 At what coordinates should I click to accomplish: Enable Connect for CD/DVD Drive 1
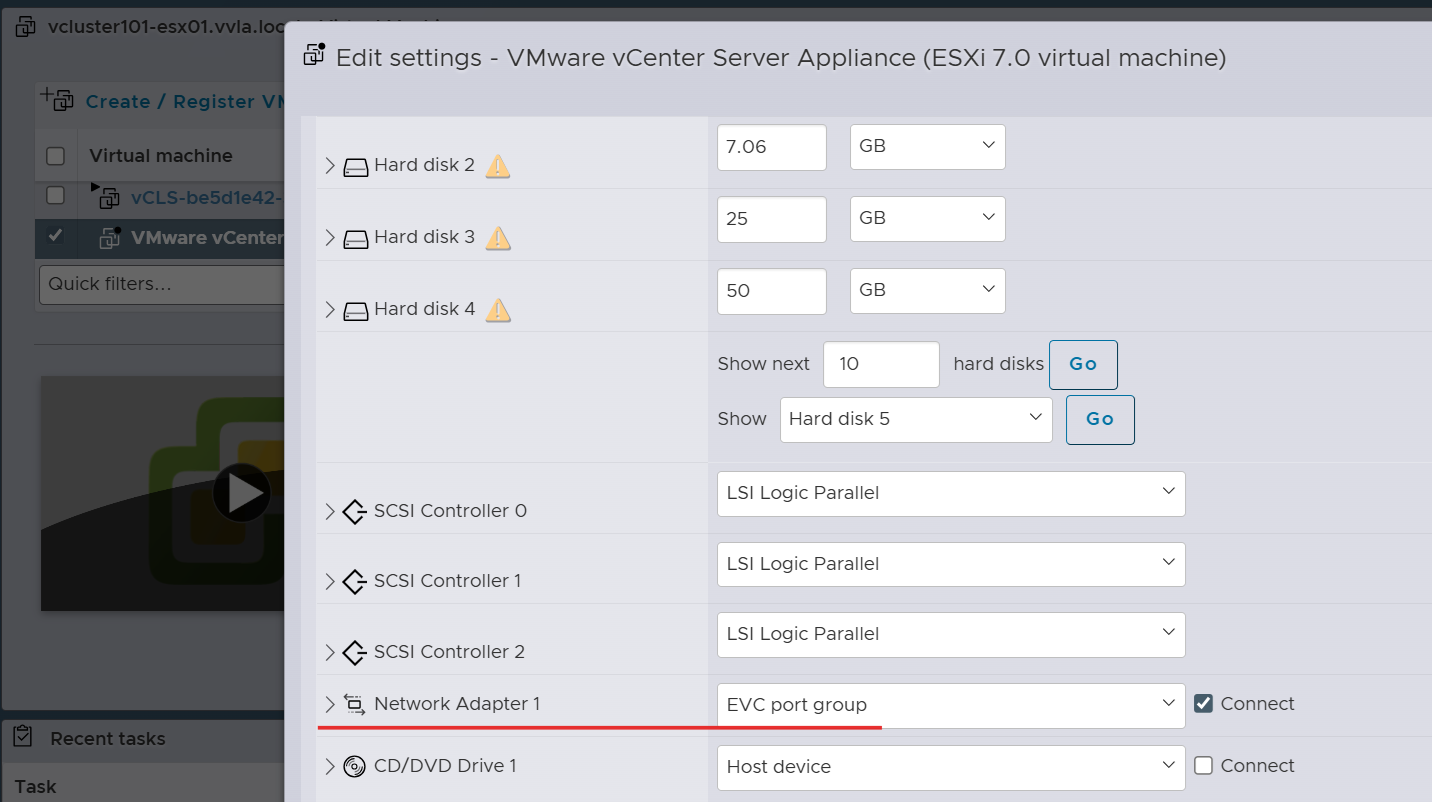tap(1204, 766)
